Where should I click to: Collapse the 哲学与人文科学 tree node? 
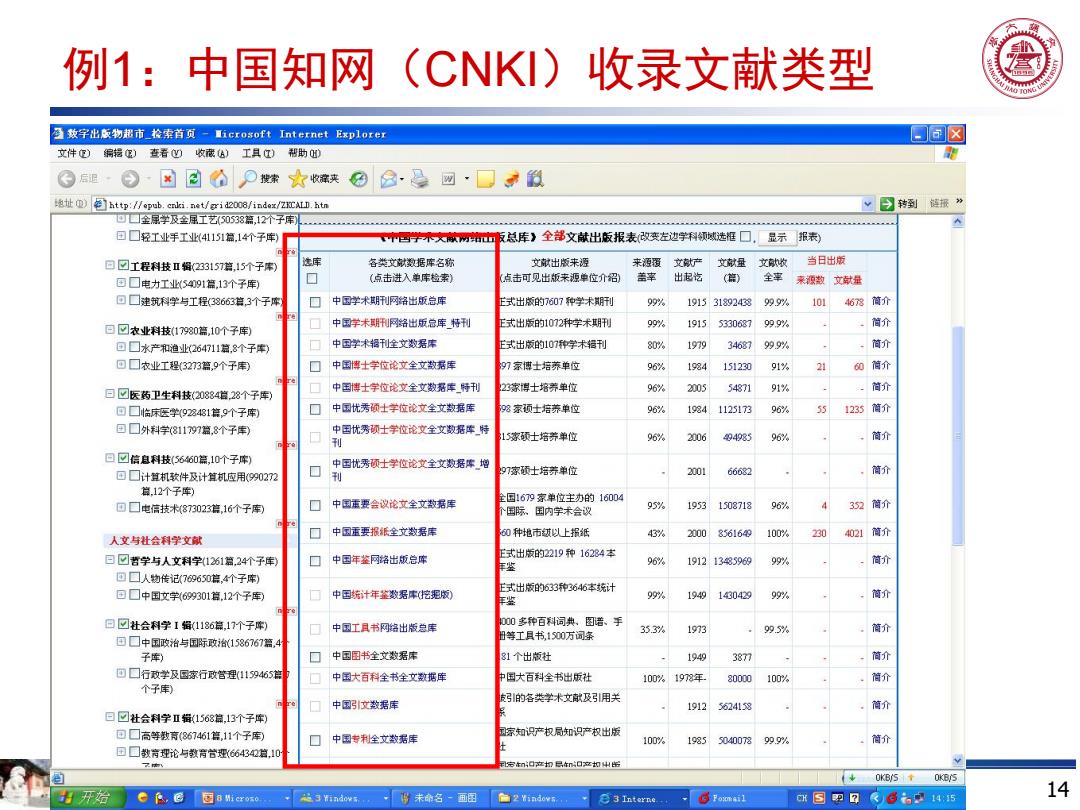(x=110, y=560)
